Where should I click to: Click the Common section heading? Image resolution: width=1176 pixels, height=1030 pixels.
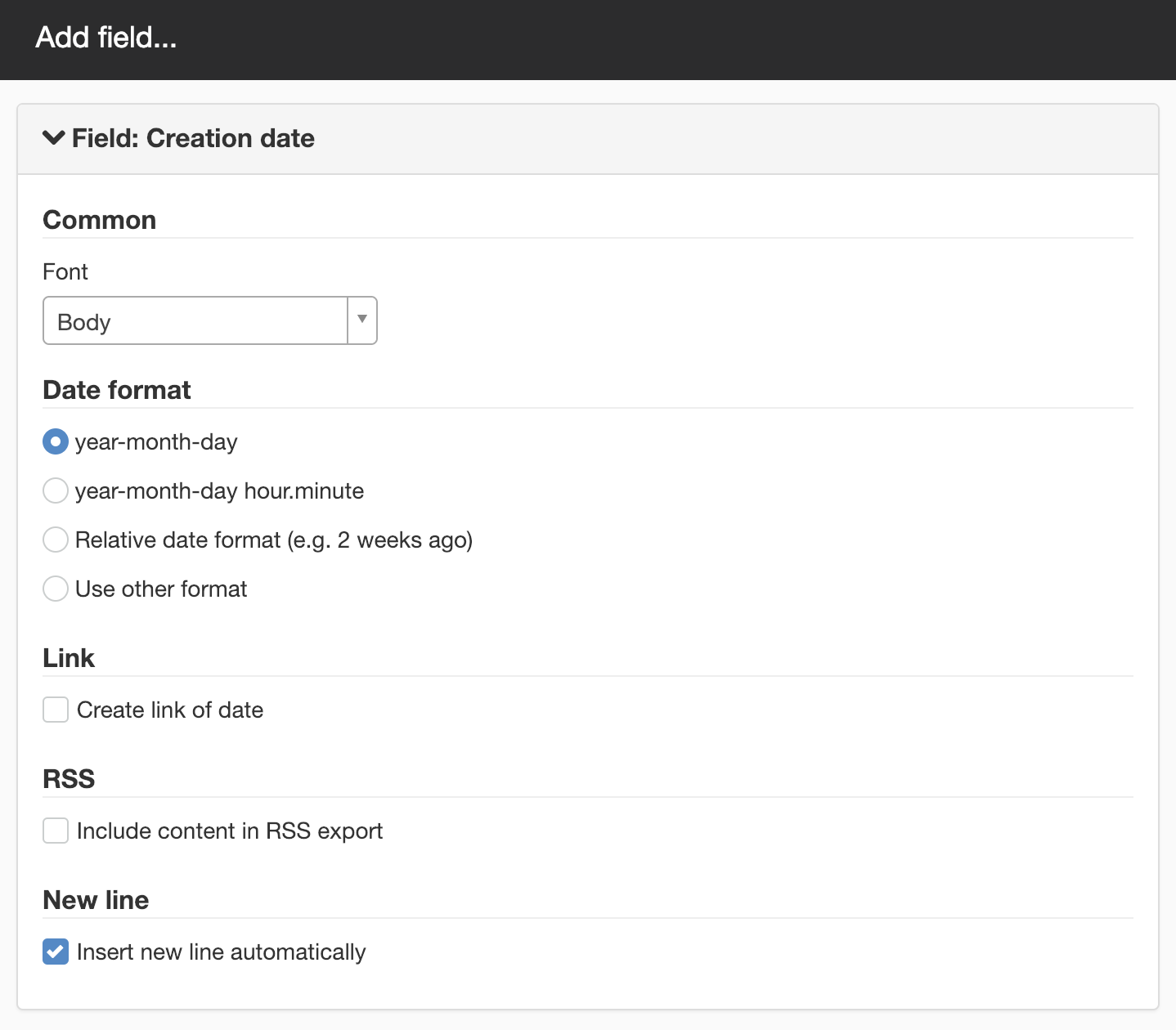click(99, 220)
